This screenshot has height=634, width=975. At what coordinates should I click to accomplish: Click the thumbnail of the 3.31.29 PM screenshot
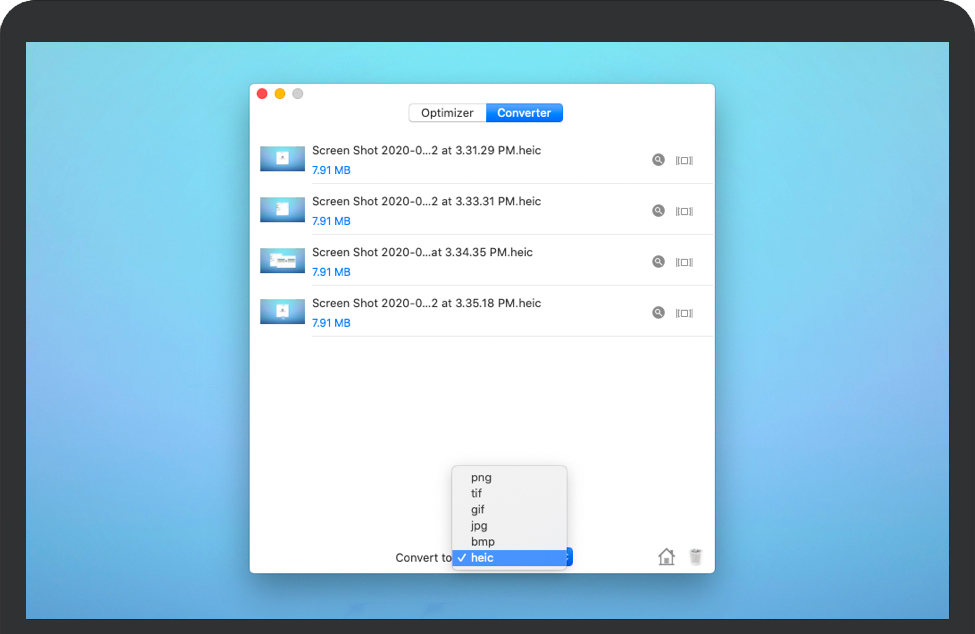(282, 159)
